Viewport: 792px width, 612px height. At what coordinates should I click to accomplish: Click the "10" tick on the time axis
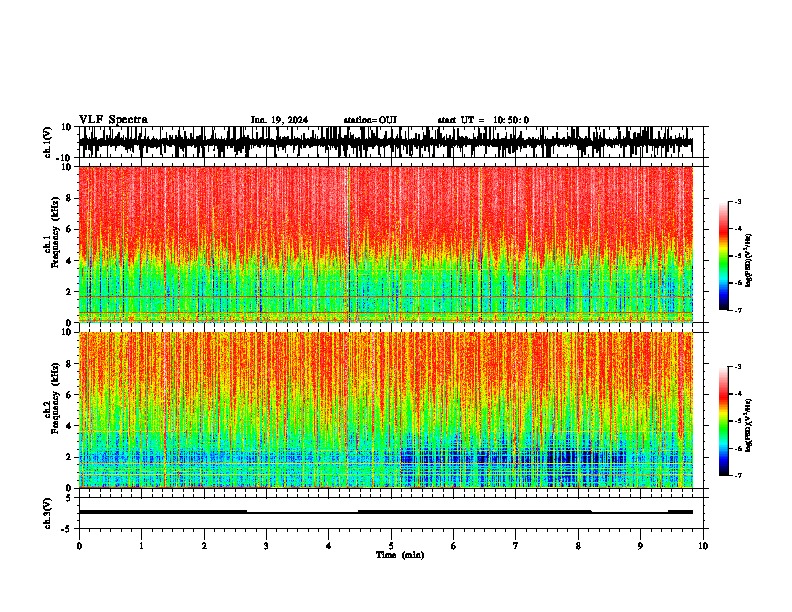point(703,546)
